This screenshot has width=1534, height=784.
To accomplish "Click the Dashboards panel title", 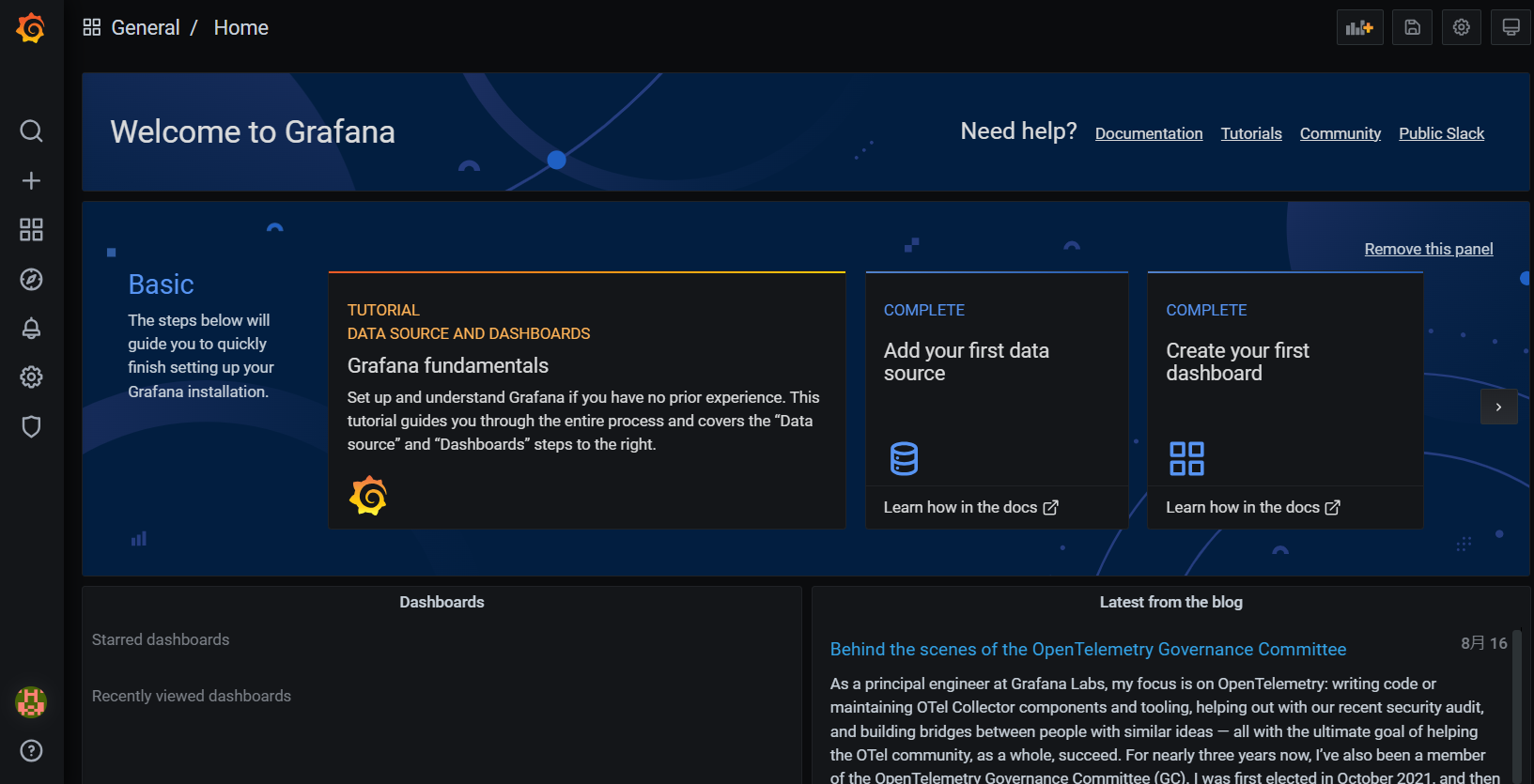I will coord(442,602).
